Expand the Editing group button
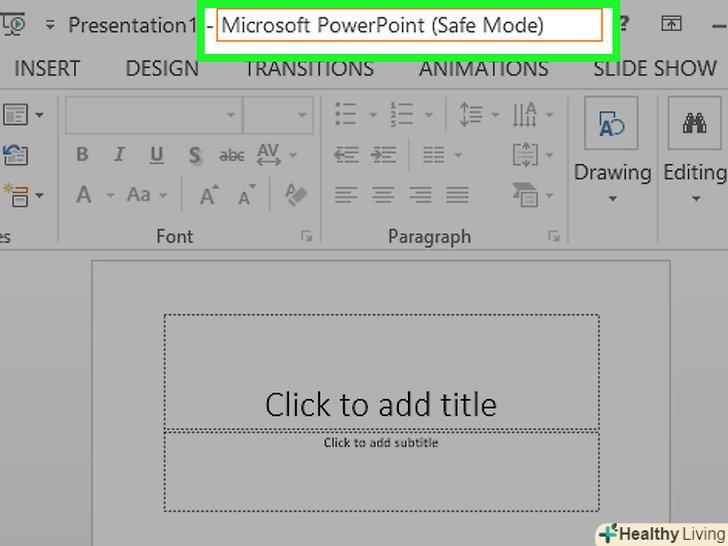728x546 pixels. coord(695,151)
